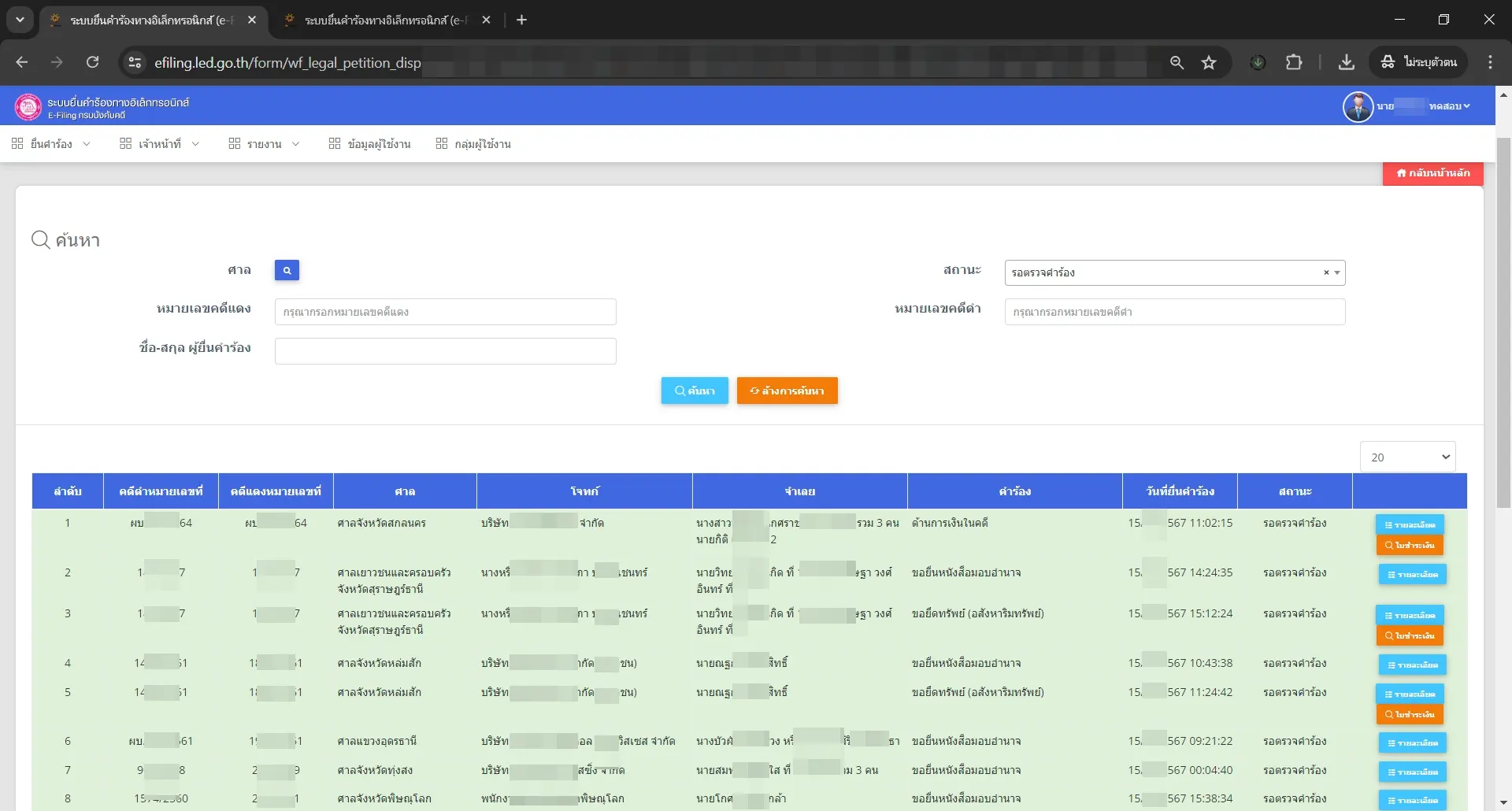Close the first browser tab
This screenshot has width=1512, height=811.
[x=252, y=20]
